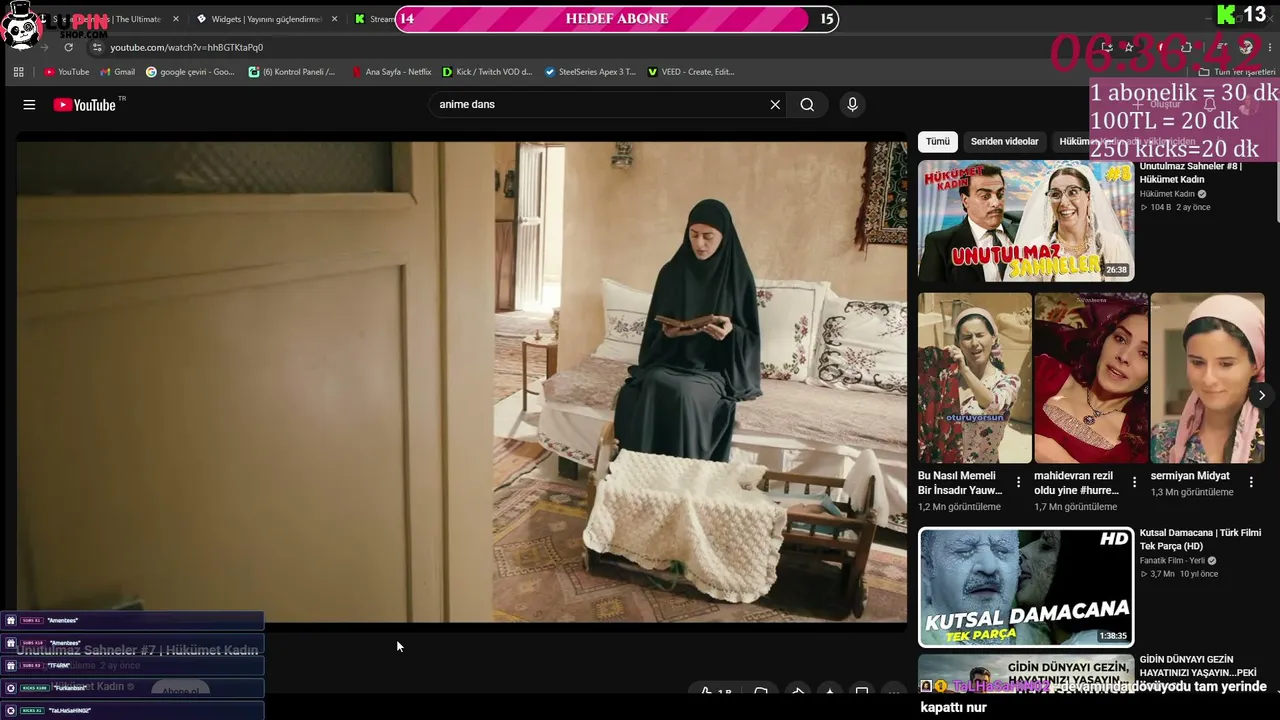Click '1,2 Mn görüntüleme' view count text

(x=959, y=507)
